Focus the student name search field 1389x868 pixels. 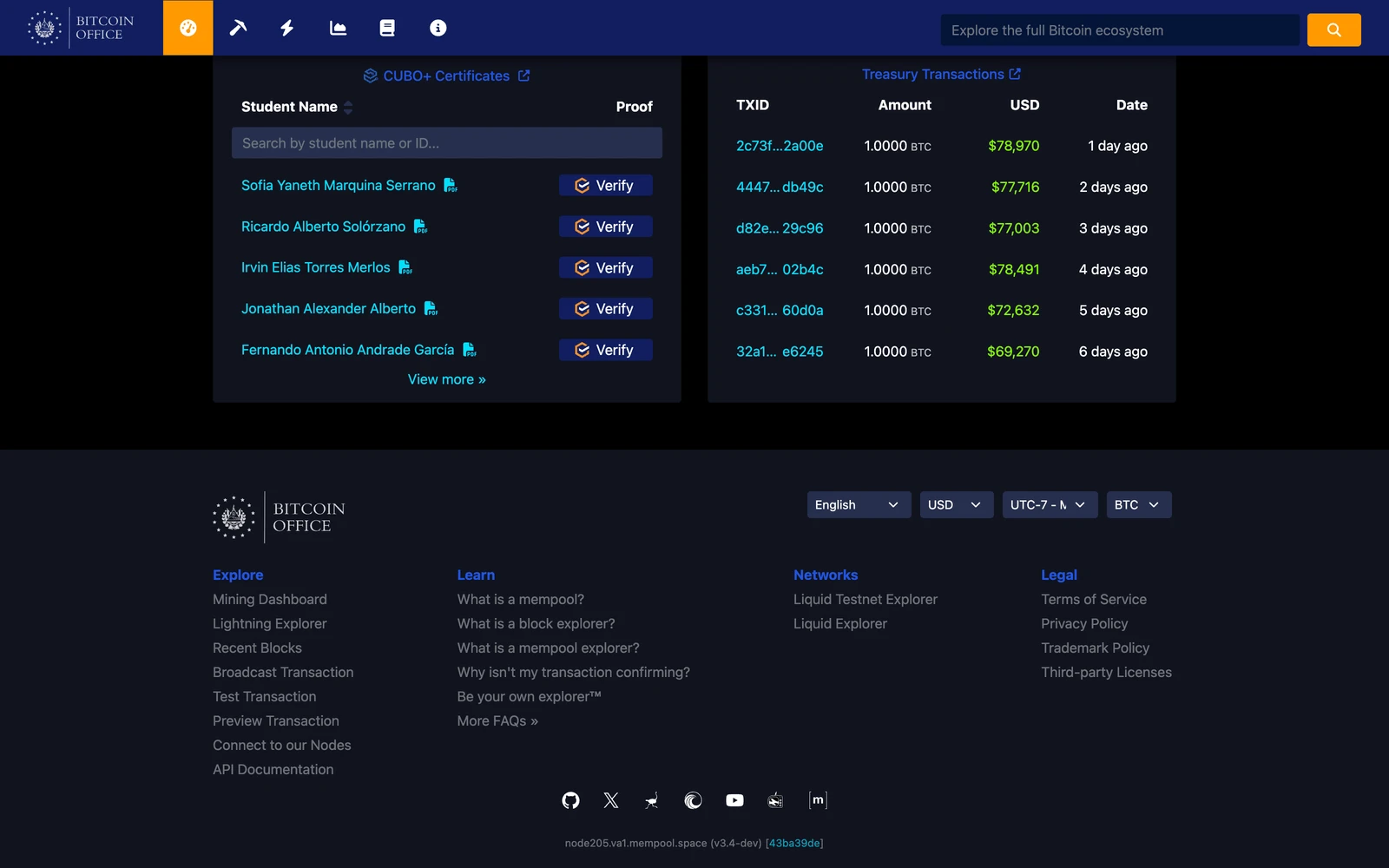447,143
